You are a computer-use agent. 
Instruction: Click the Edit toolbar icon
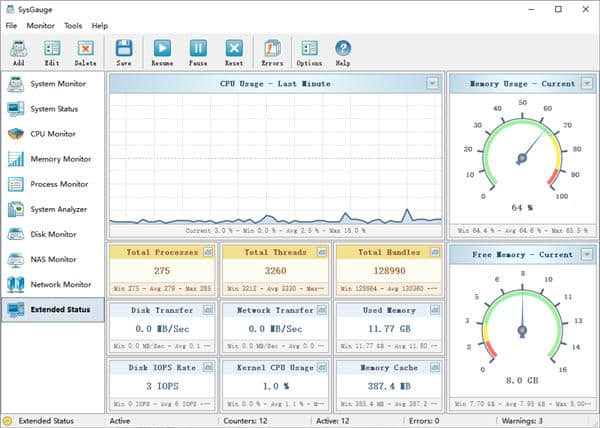52,51
